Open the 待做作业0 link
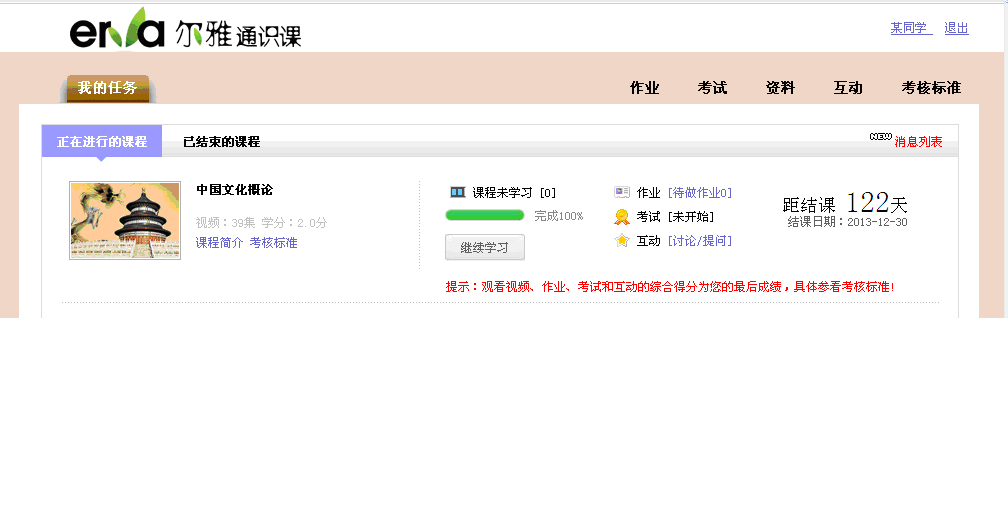 click(x=700, y=192)
